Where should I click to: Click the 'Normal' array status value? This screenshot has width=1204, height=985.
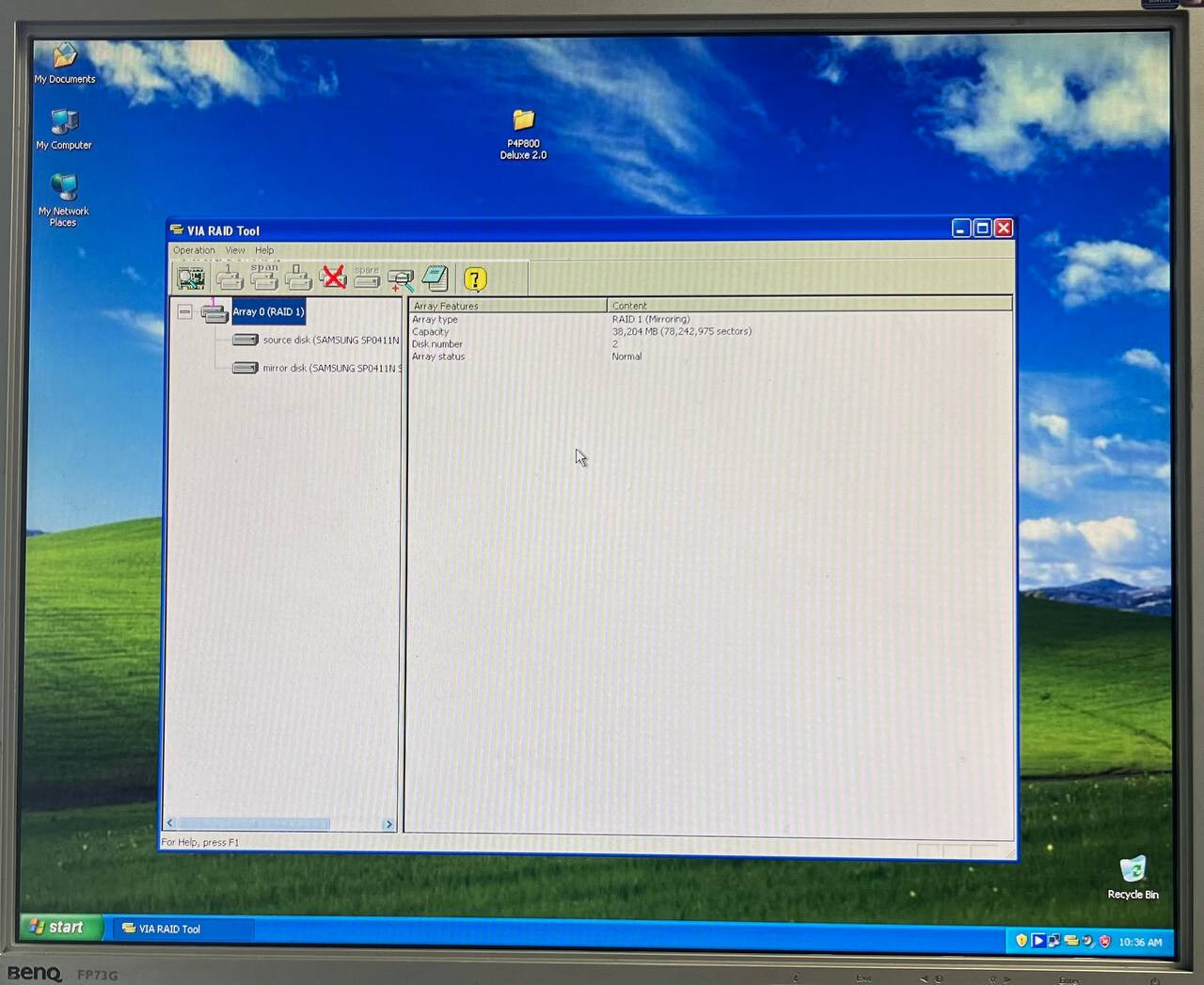click(626, 357)
